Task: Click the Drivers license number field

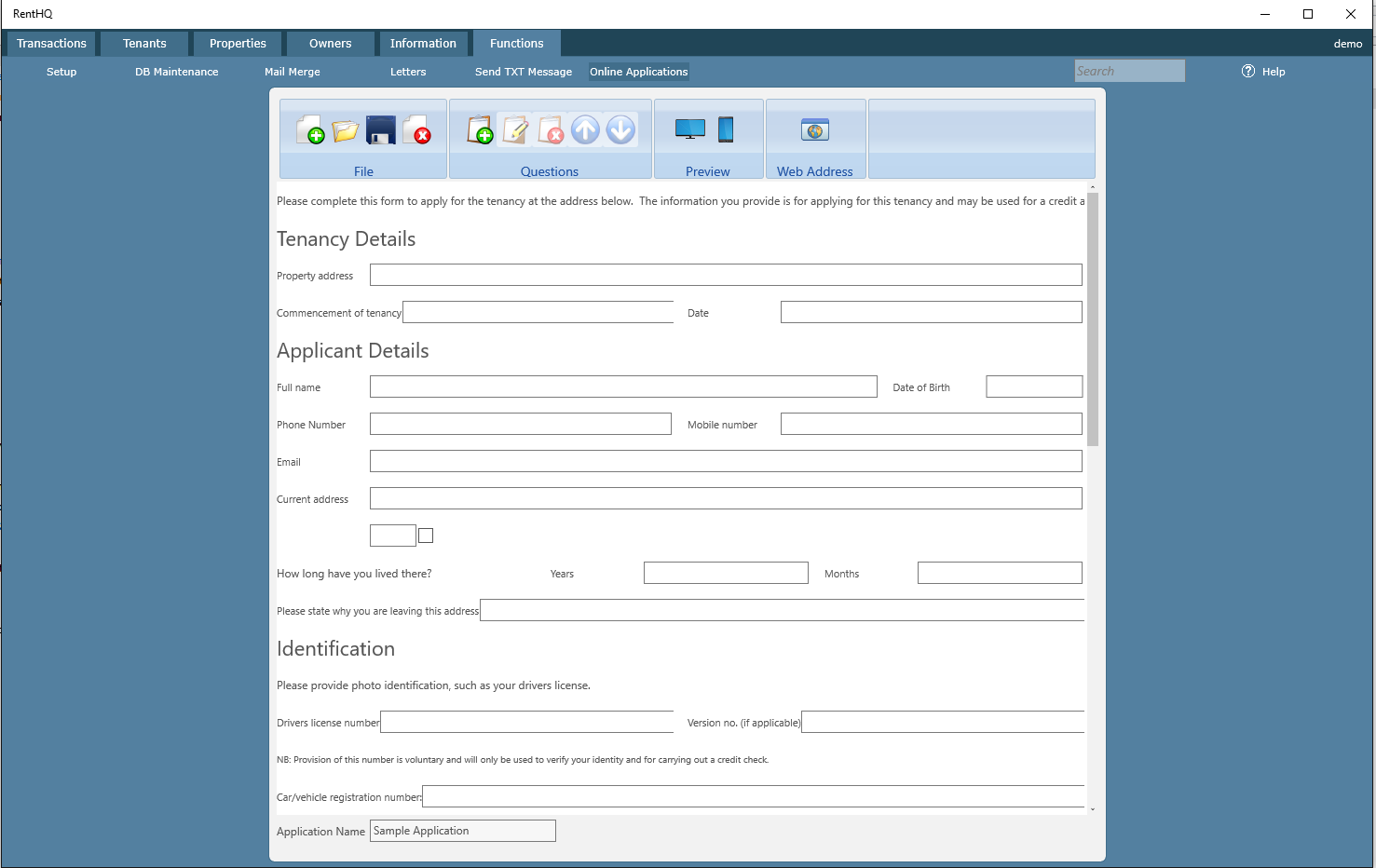Action: point(526,722)
